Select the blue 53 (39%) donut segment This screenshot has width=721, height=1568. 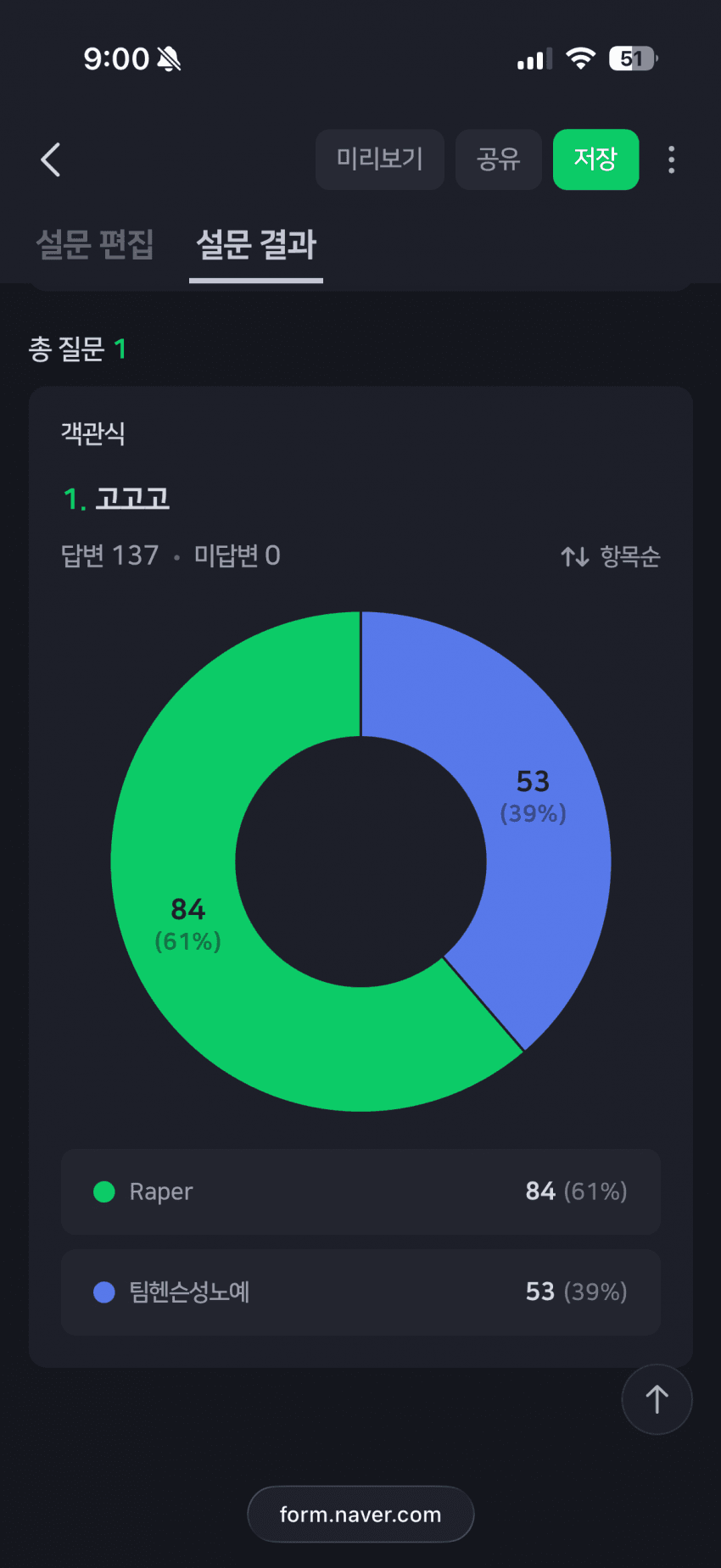(533, 797)
